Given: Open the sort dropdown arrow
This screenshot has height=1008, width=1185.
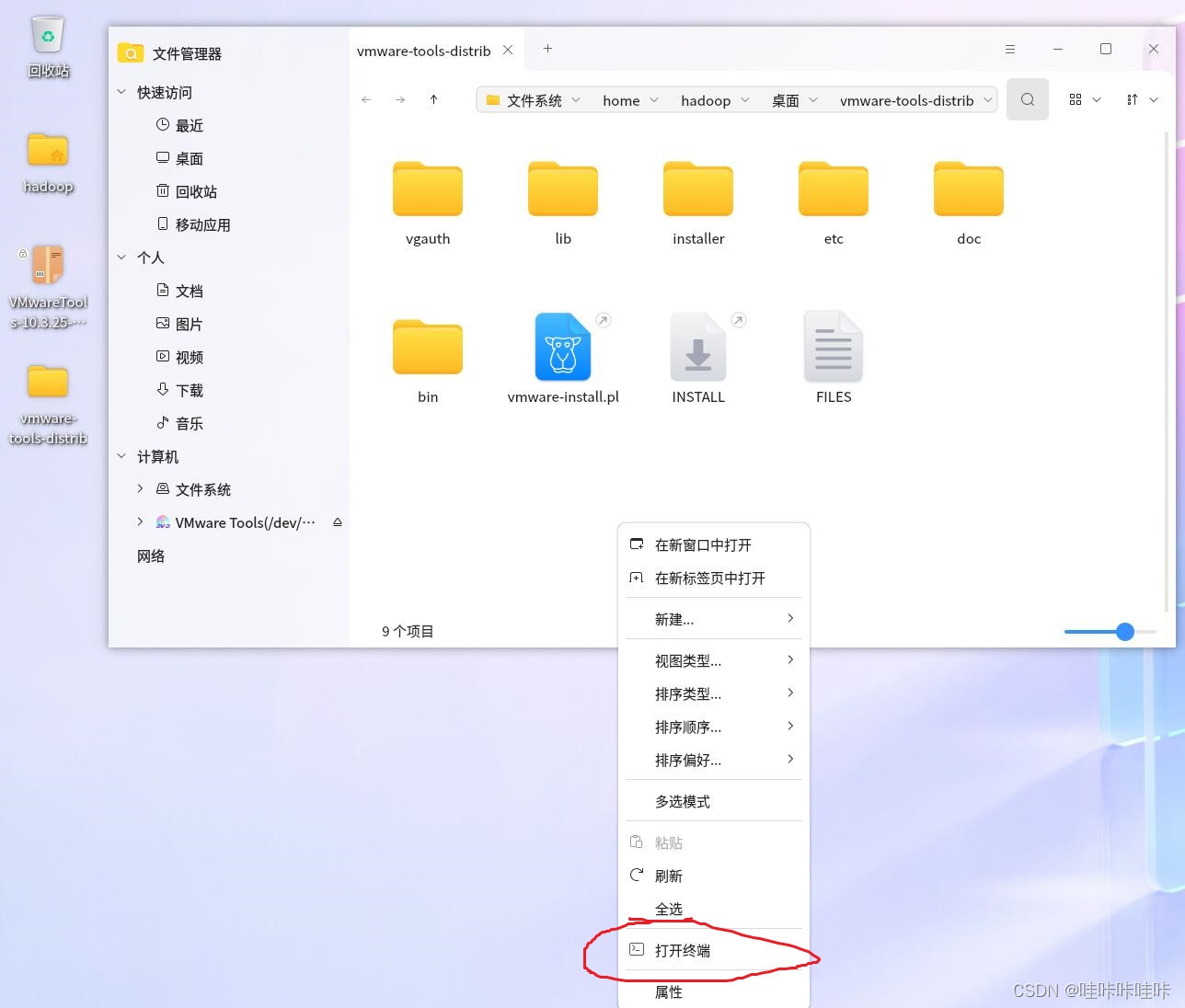Looking at the screenshot, I should pos(1154,99).
